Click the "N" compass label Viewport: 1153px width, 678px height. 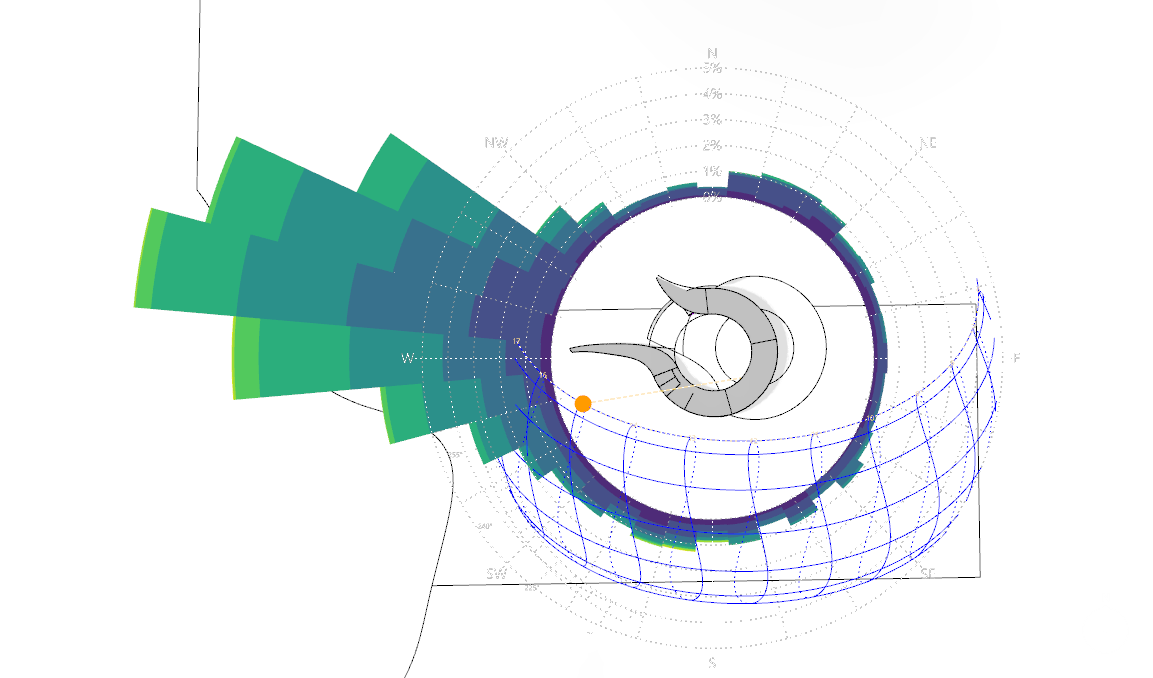pyautogui.click(x=712, y=54)
